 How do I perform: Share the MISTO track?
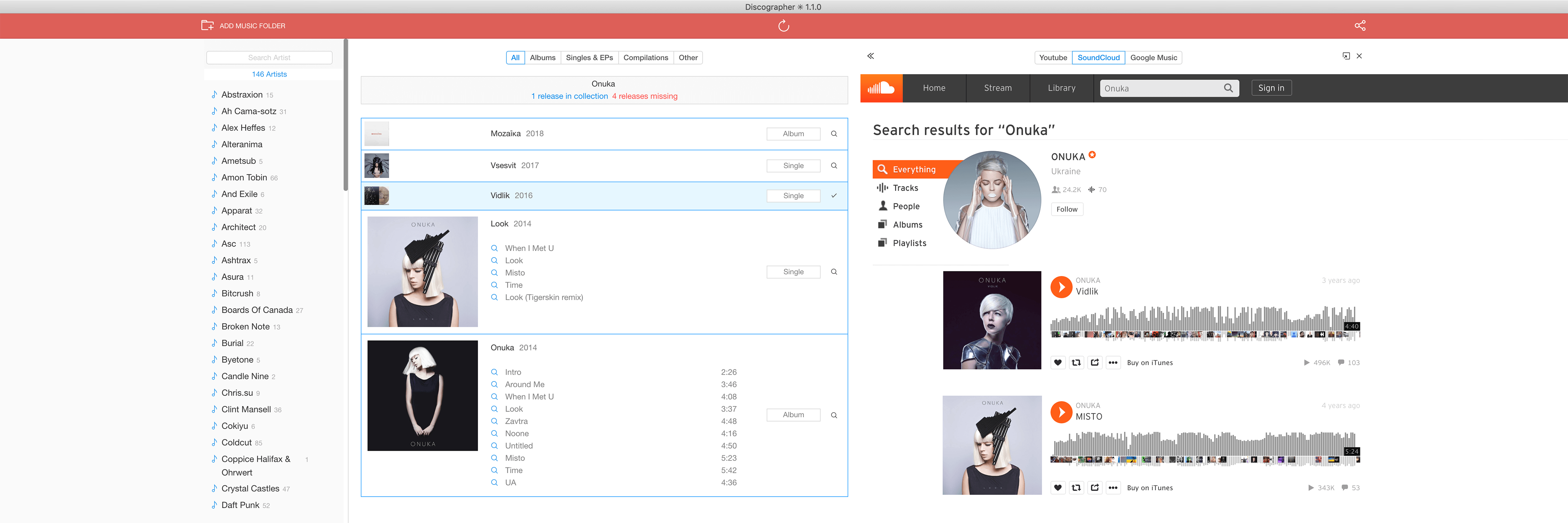(x=1094, y=488)
